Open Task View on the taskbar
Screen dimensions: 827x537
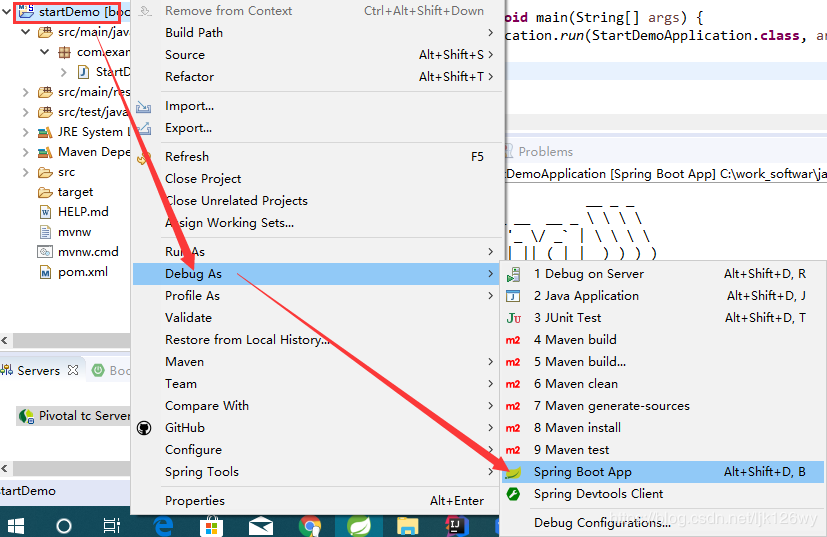coord(112,525)
